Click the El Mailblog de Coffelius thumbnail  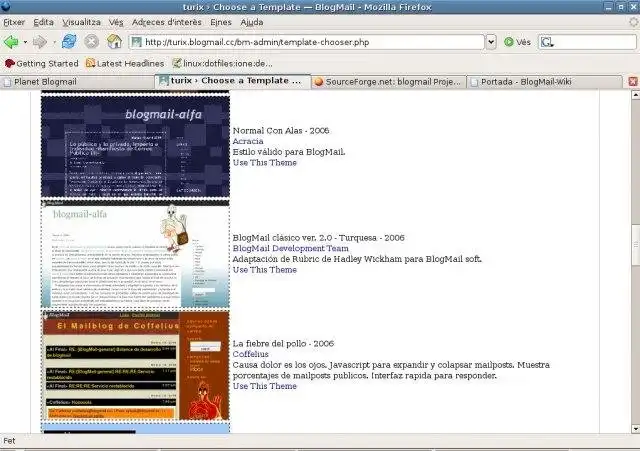(135, 366)
